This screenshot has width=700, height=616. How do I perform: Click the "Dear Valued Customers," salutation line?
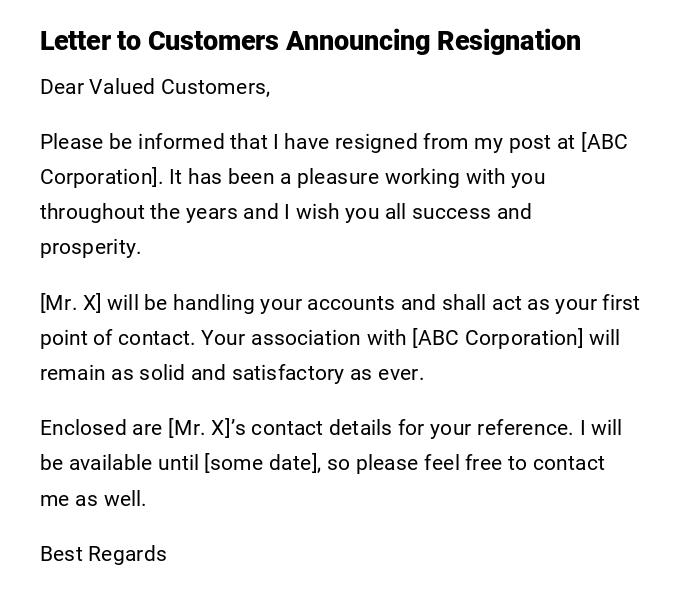click(x=155, y=87)
